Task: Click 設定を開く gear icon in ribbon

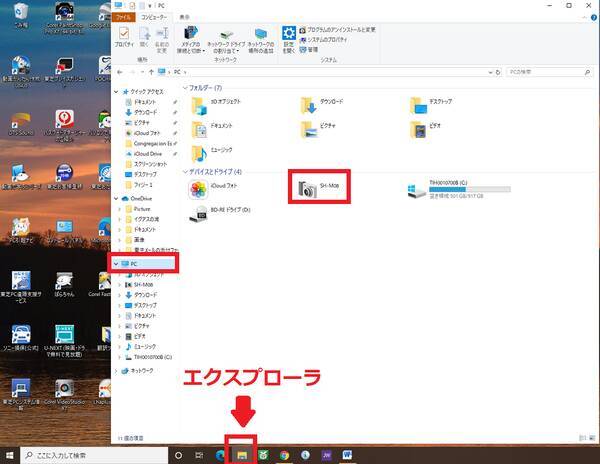Action: (x=287, y=39)
